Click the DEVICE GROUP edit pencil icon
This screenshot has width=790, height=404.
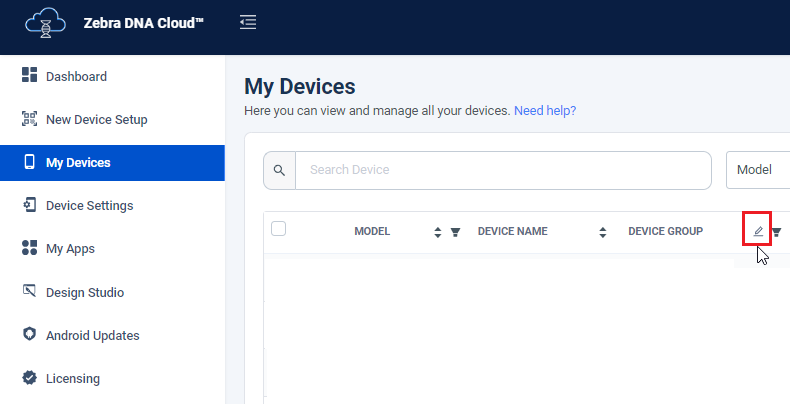click(x=758, y=231)
